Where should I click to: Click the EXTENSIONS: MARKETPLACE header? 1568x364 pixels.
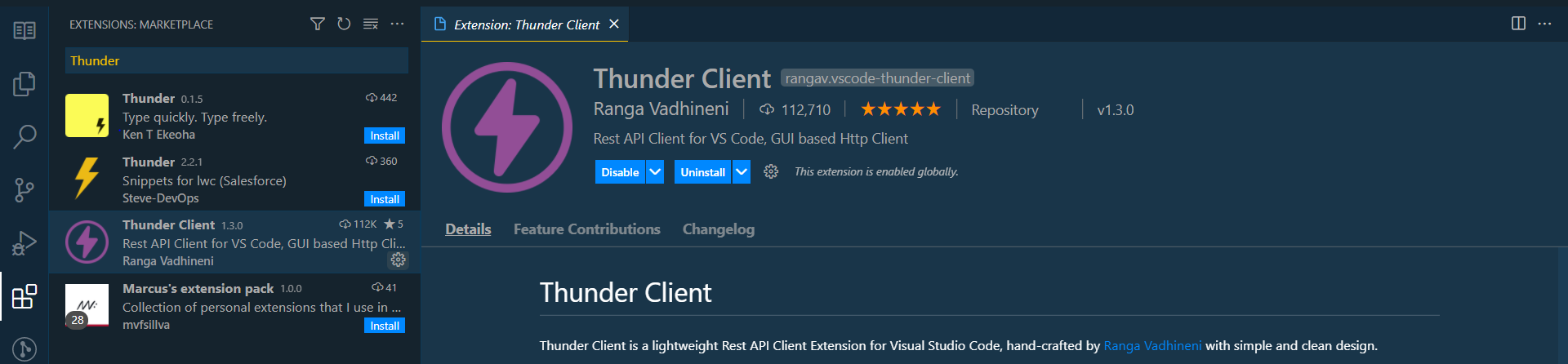coord(141,24)
